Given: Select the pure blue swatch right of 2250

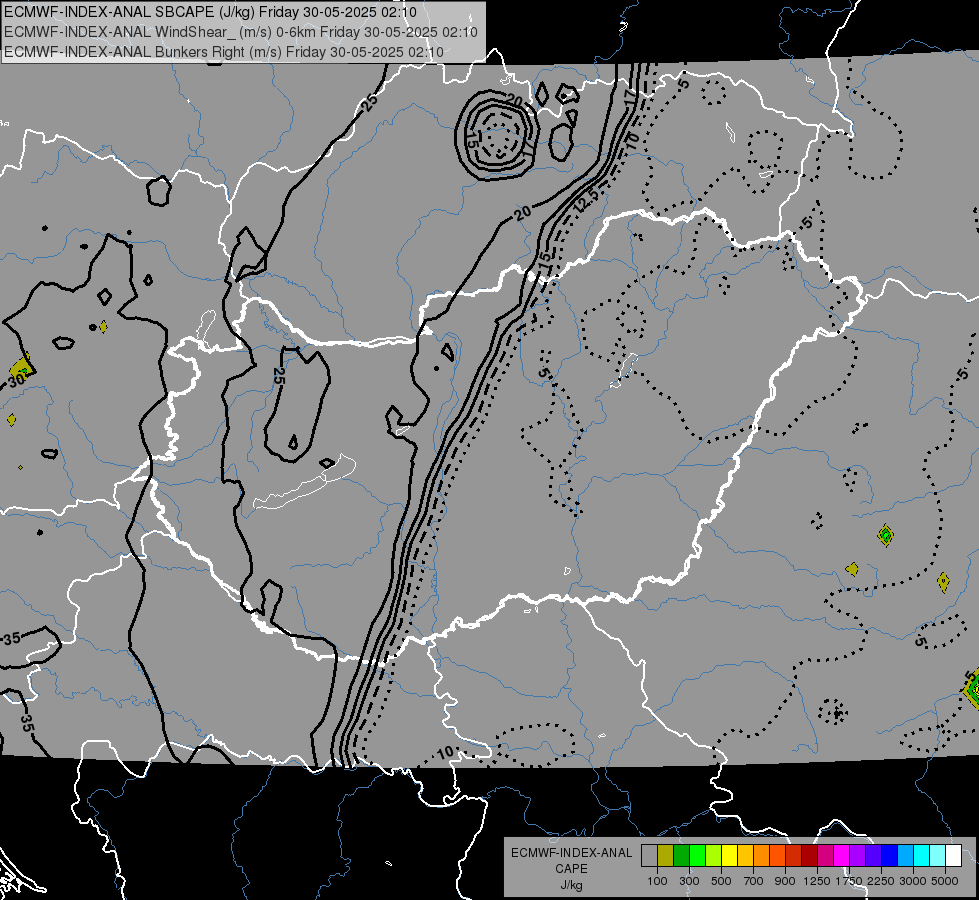Looking at the screenshot, I should click(x=890, y=856).
